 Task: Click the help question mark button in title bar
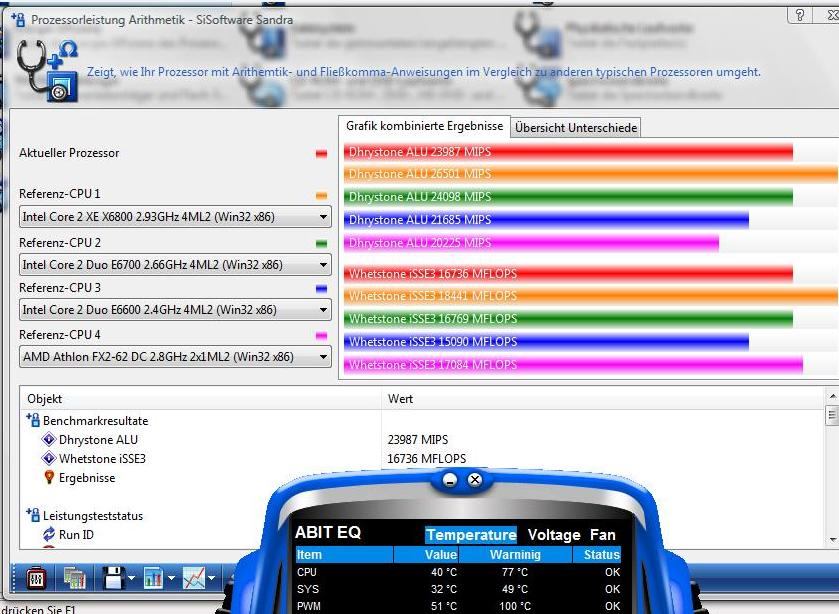click(799, 15)
